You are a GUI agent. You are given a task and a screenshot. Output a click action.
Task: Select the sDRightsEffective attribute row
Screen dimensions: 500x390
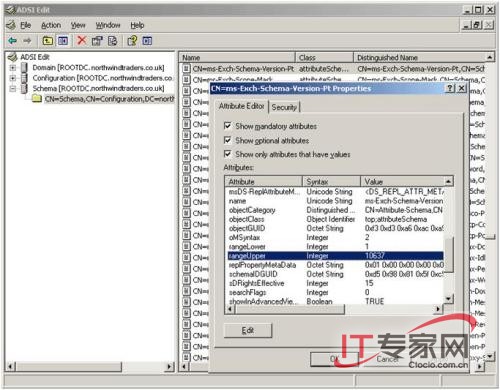335,283
